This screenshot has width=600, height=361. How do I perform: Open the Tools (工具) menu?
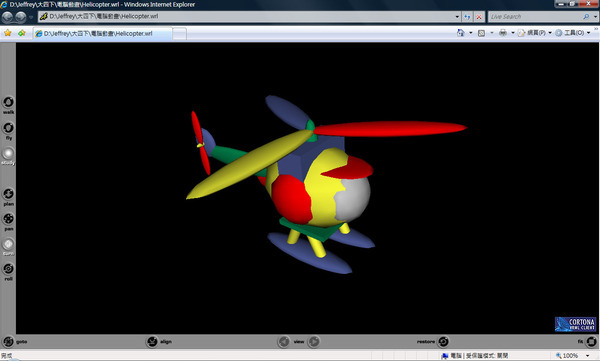[x=573, y=33]
